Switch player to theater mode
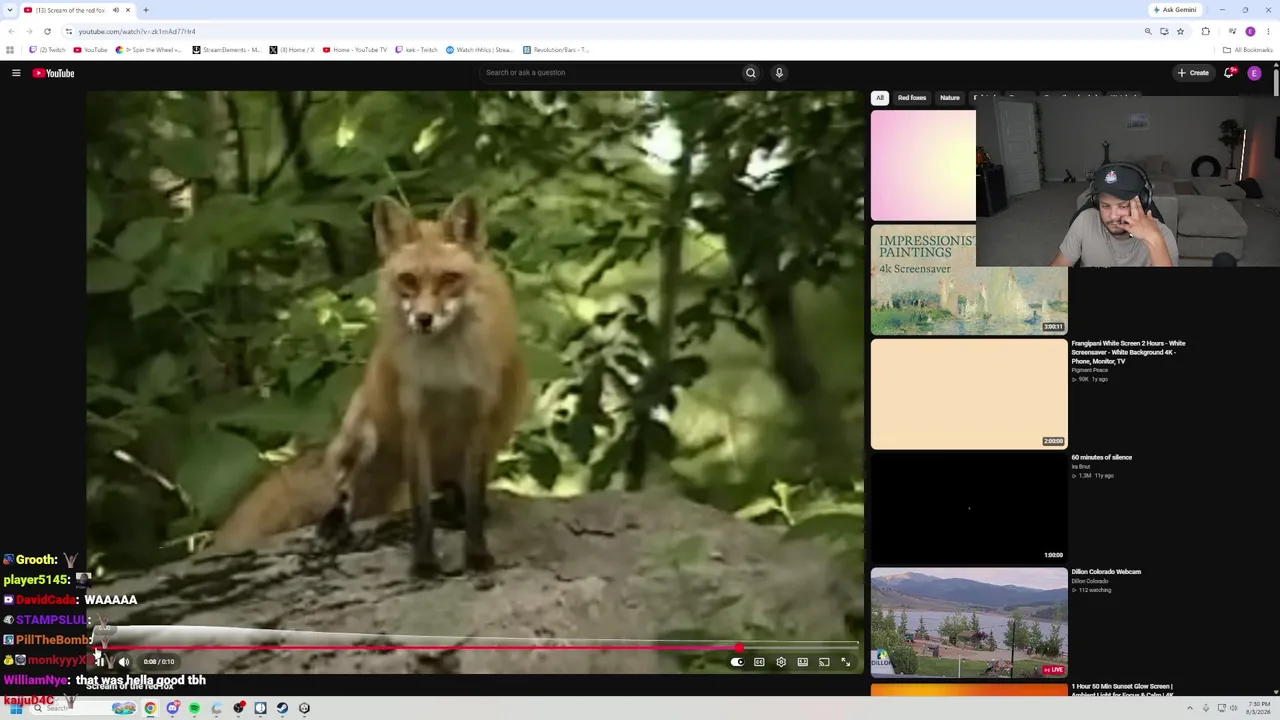 coord(802,662)
